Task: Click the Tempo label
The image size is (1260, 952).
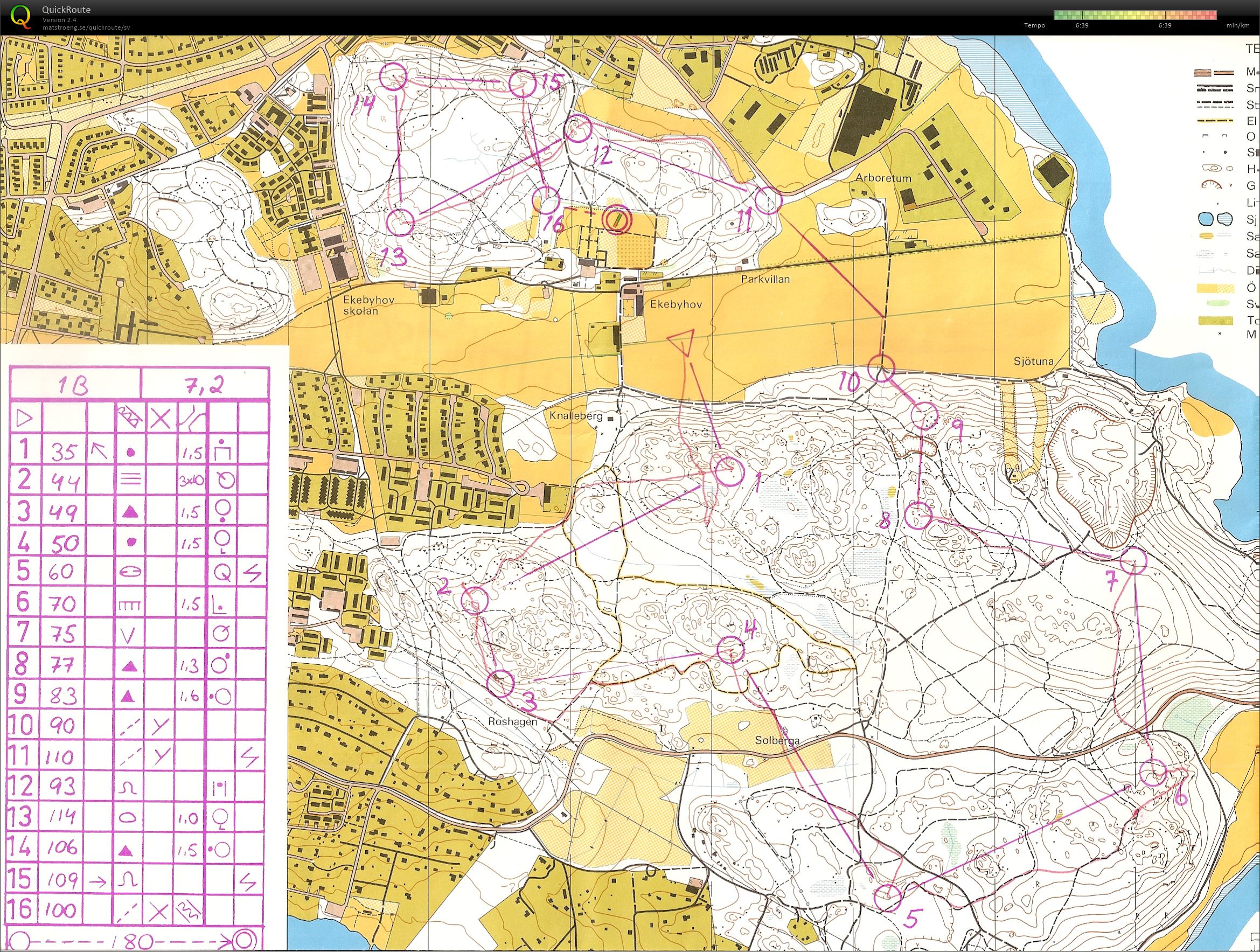Action: click(1034, 26)
